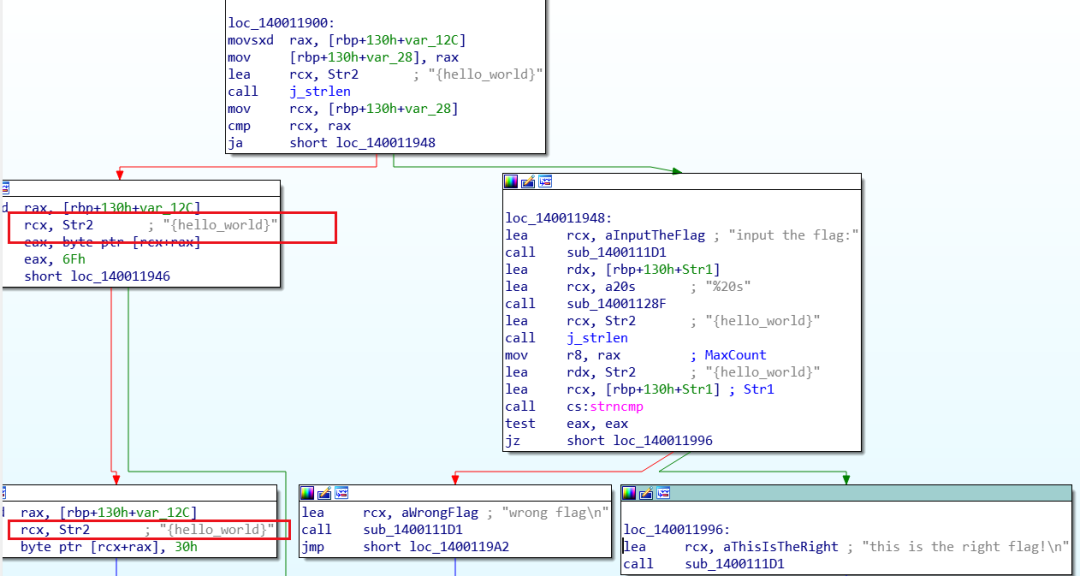1080x576 pixels.
Task: Click the pencil icon on the wrong flag block
Action: click(324, 493)
